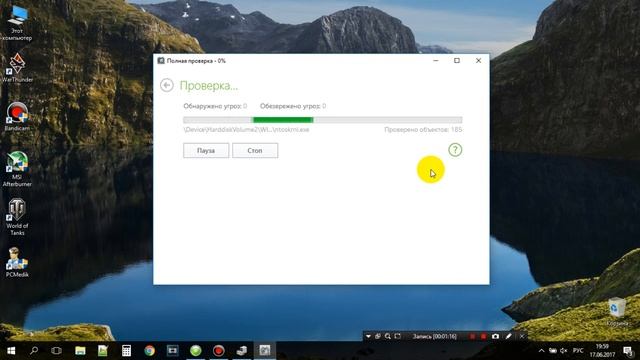Show hidden system tray icons

[x=541, y=351]
